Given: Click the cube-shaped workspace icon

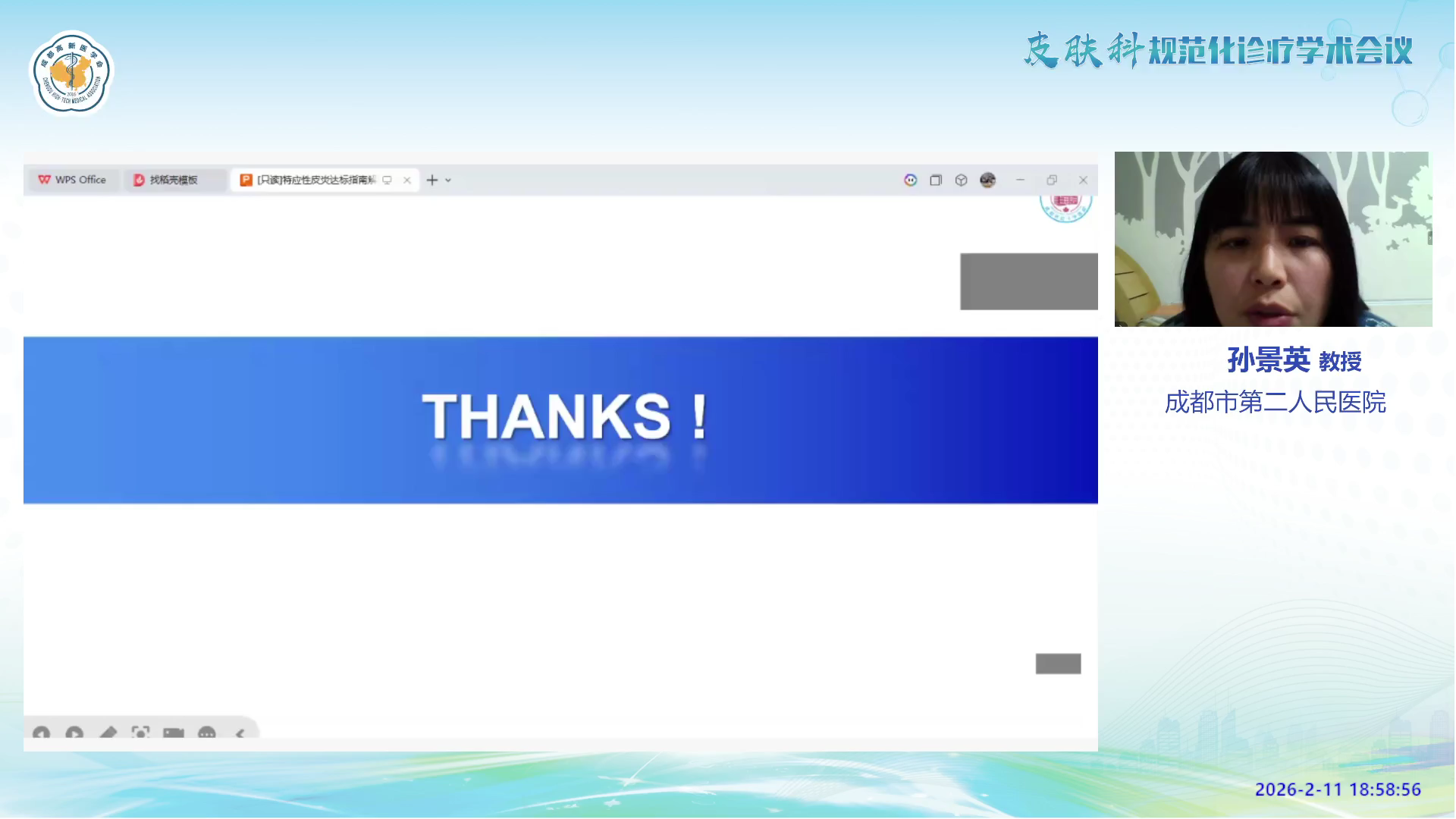Looking at the screenshot, I should (961, 180).
